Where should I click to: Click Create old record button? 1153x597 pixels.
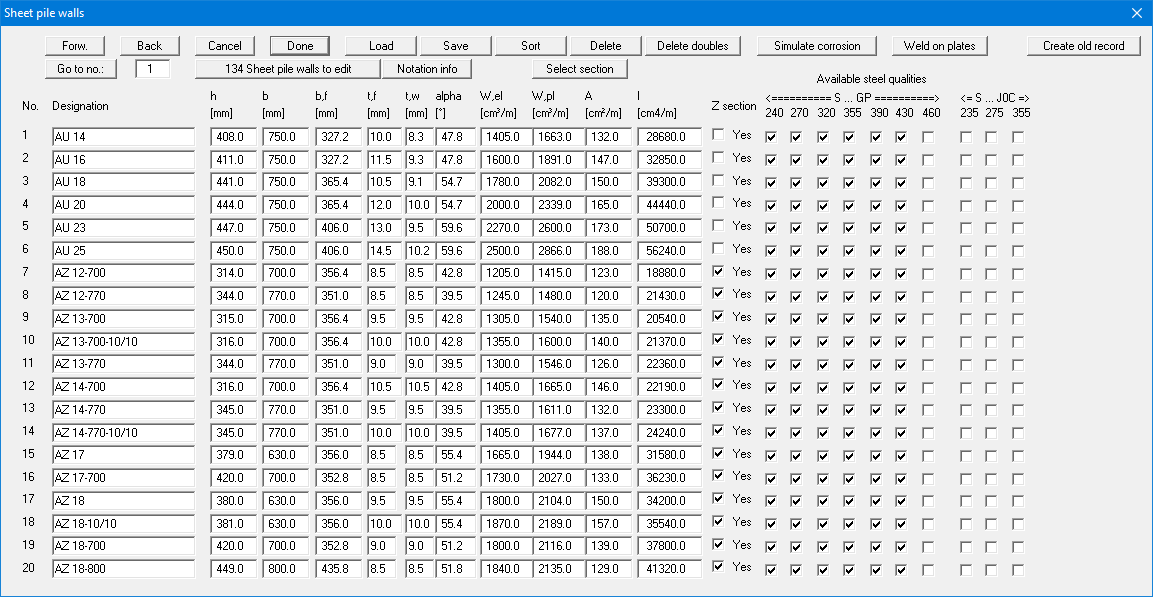pos(1083,46)
